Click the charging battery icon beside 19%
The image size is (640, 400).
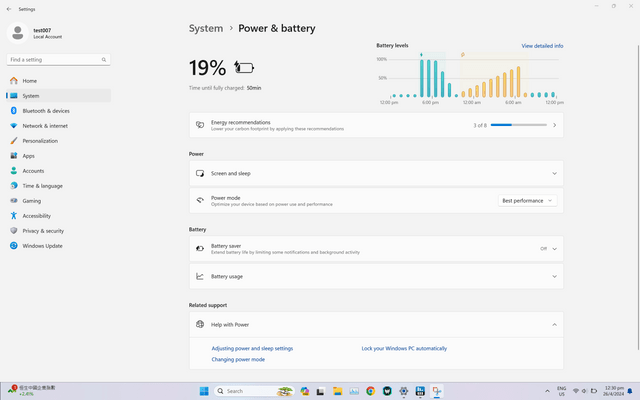pos(244,67)
